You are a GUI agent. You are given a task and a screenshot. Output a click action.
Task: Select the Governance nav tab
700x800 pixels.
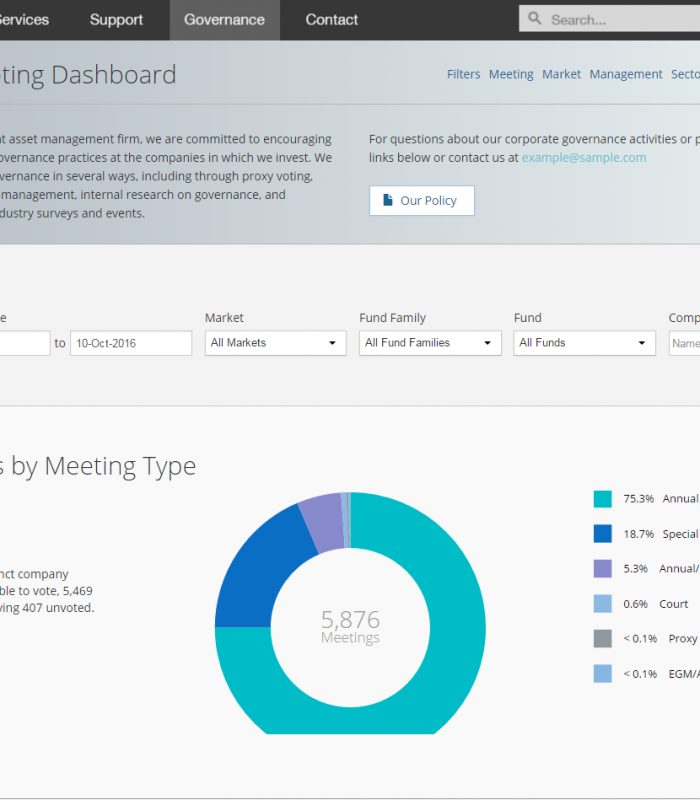pos(224,20)
